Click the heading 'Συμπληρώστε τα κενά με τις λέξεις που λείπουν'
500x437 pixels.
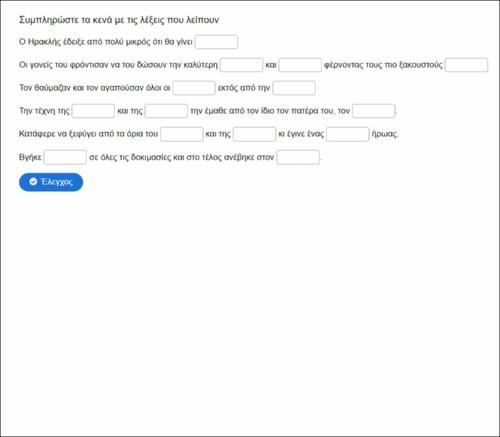(x=119, y=20)
